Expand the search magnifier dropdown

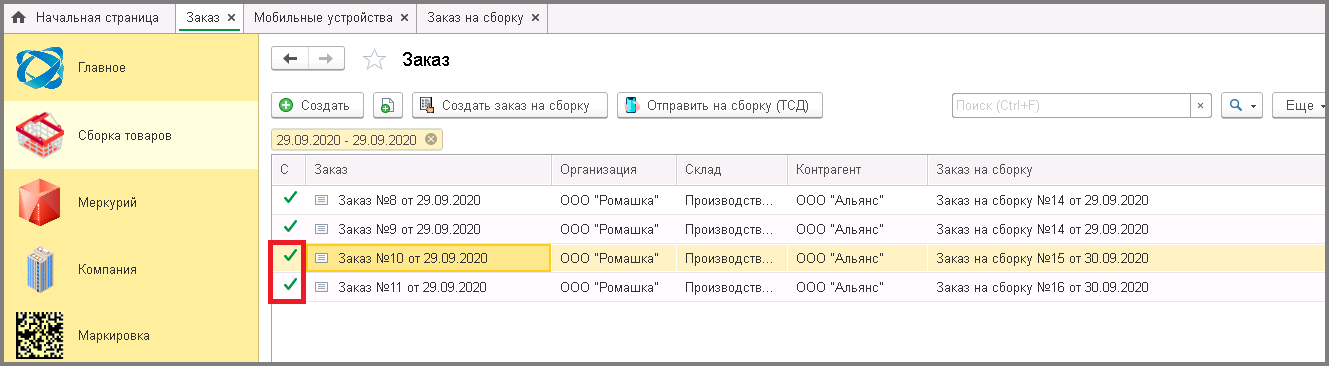(x=1242, y=105)
